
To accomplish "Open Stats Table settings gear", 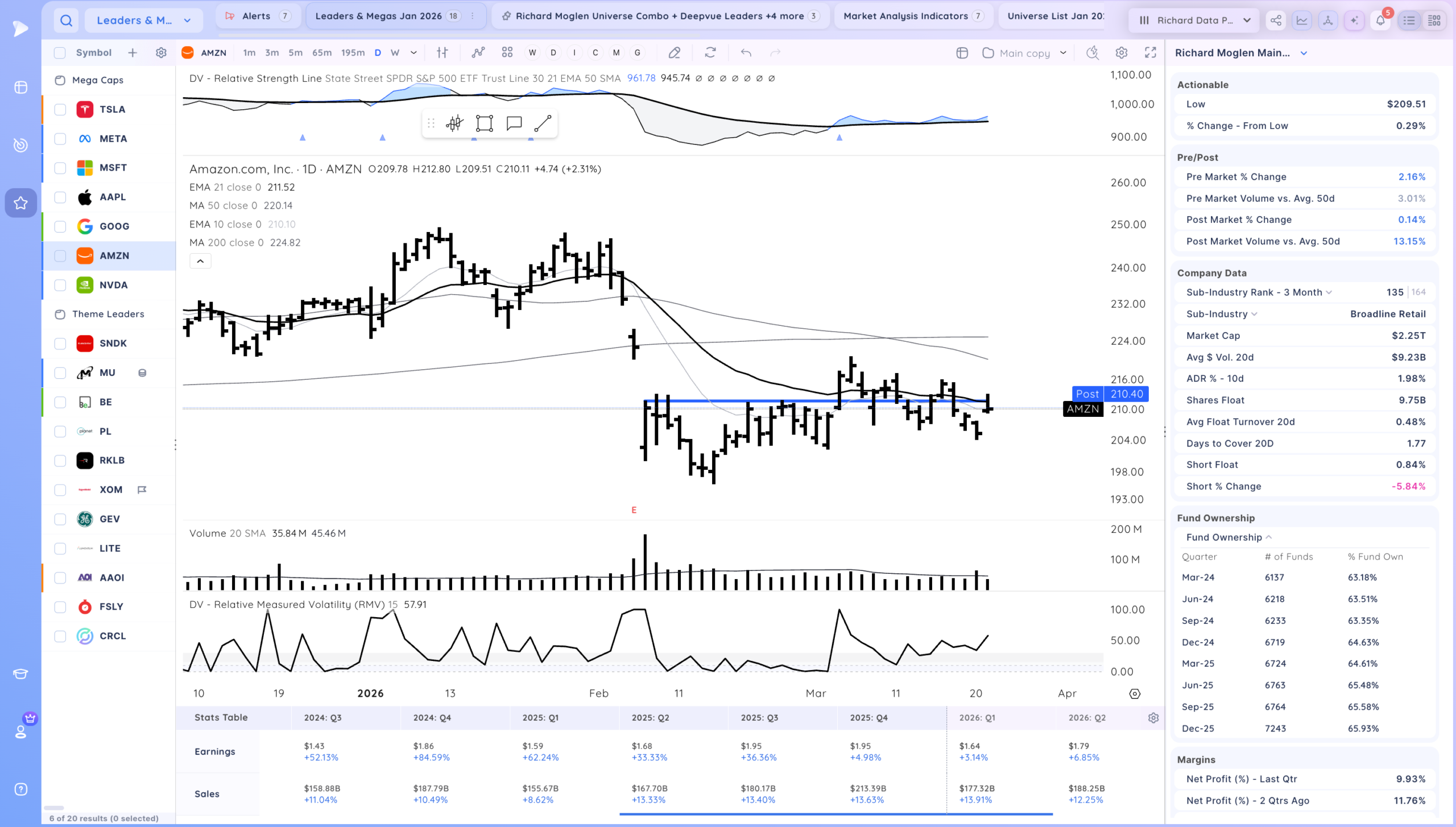I will point(1153,718).
